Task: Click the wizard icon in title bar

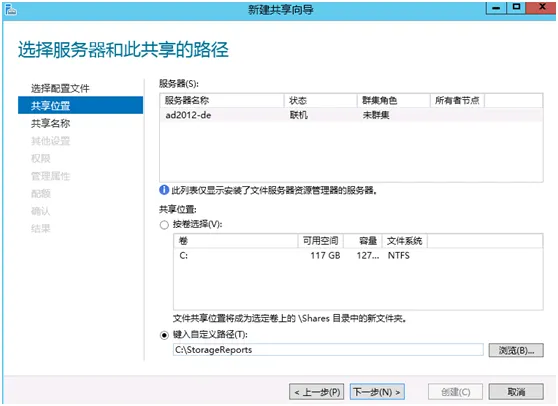Action: click(x=11, y=10)
